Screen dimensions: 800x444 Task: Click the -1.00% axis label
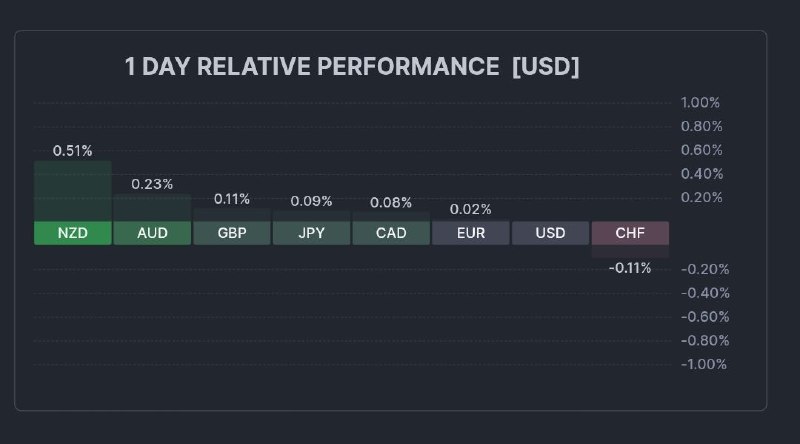point(703,364)
